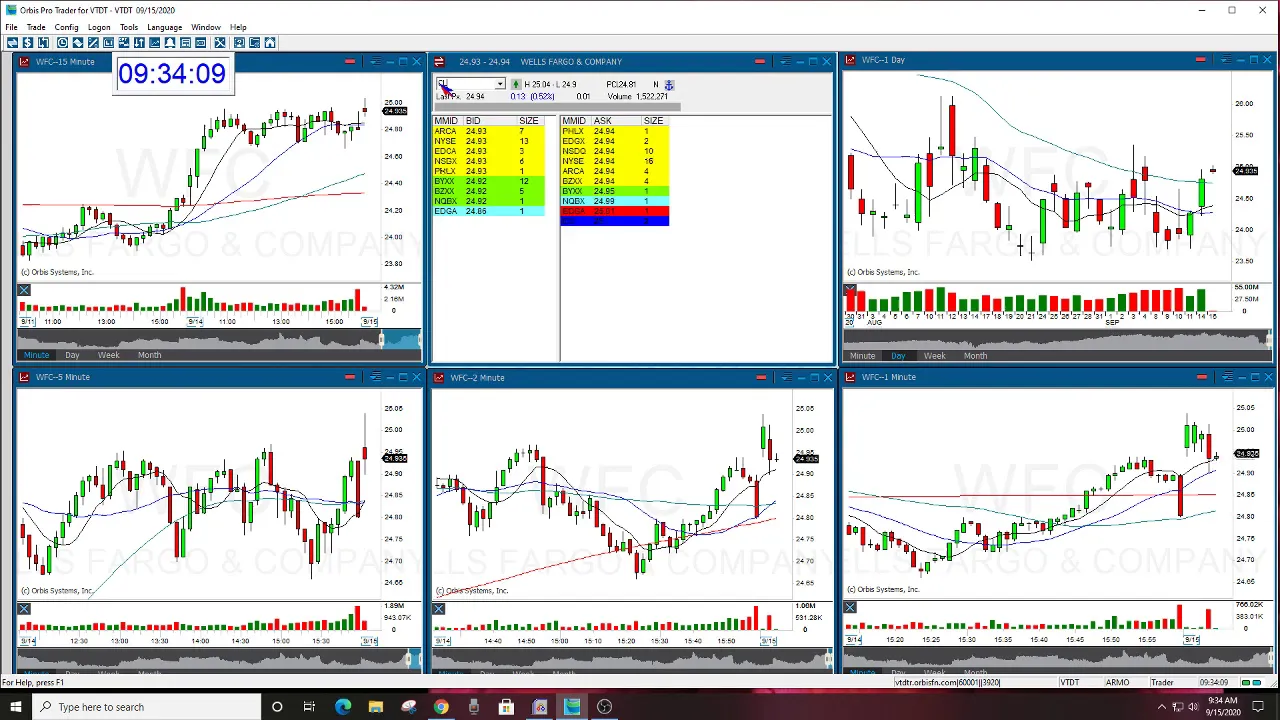Image resolution: width=1280 pixels, height=720 pixels.
Task: Click the ARCA 24.93 bid row
Action: tap(489, 131)
